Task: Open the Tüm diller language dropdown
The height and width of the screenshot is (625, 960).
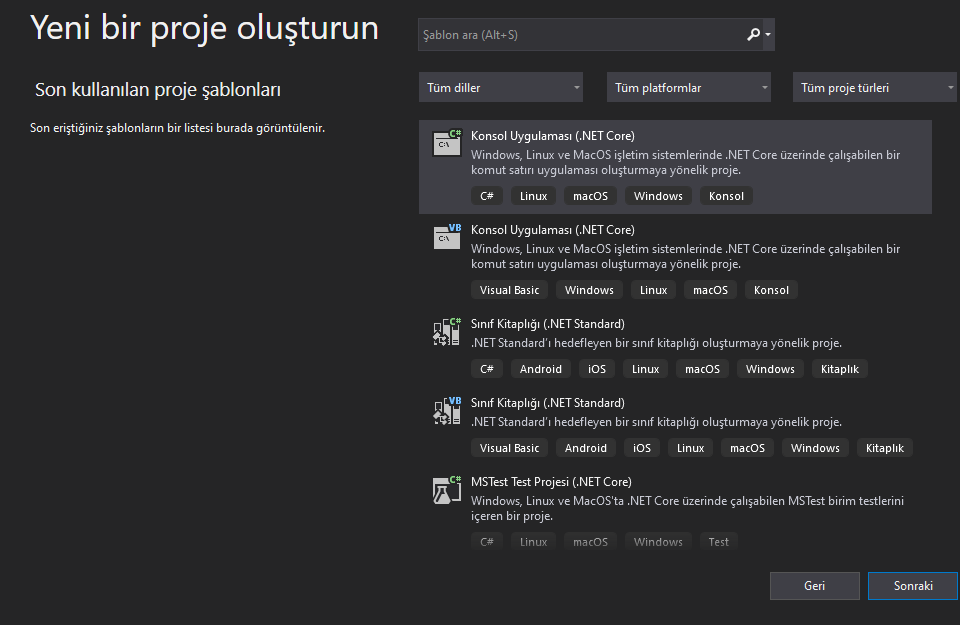Action: [501, 88]
